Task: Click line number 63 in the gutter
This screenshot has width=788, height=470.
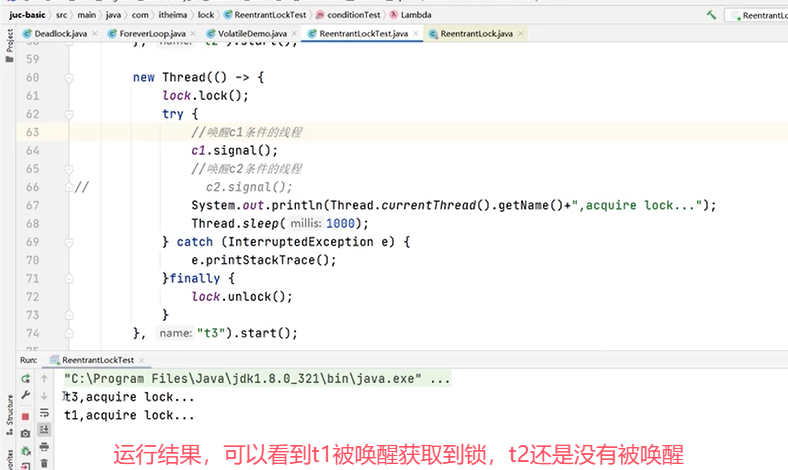Action: (33, 132)
